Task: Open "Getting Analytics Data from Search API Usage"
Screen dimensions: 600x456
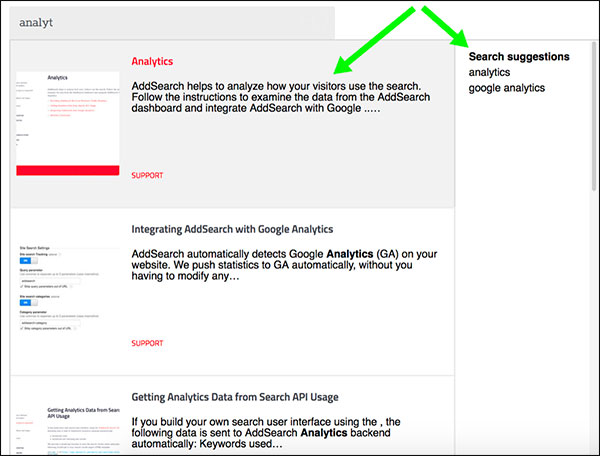Action: pos(235,397)
